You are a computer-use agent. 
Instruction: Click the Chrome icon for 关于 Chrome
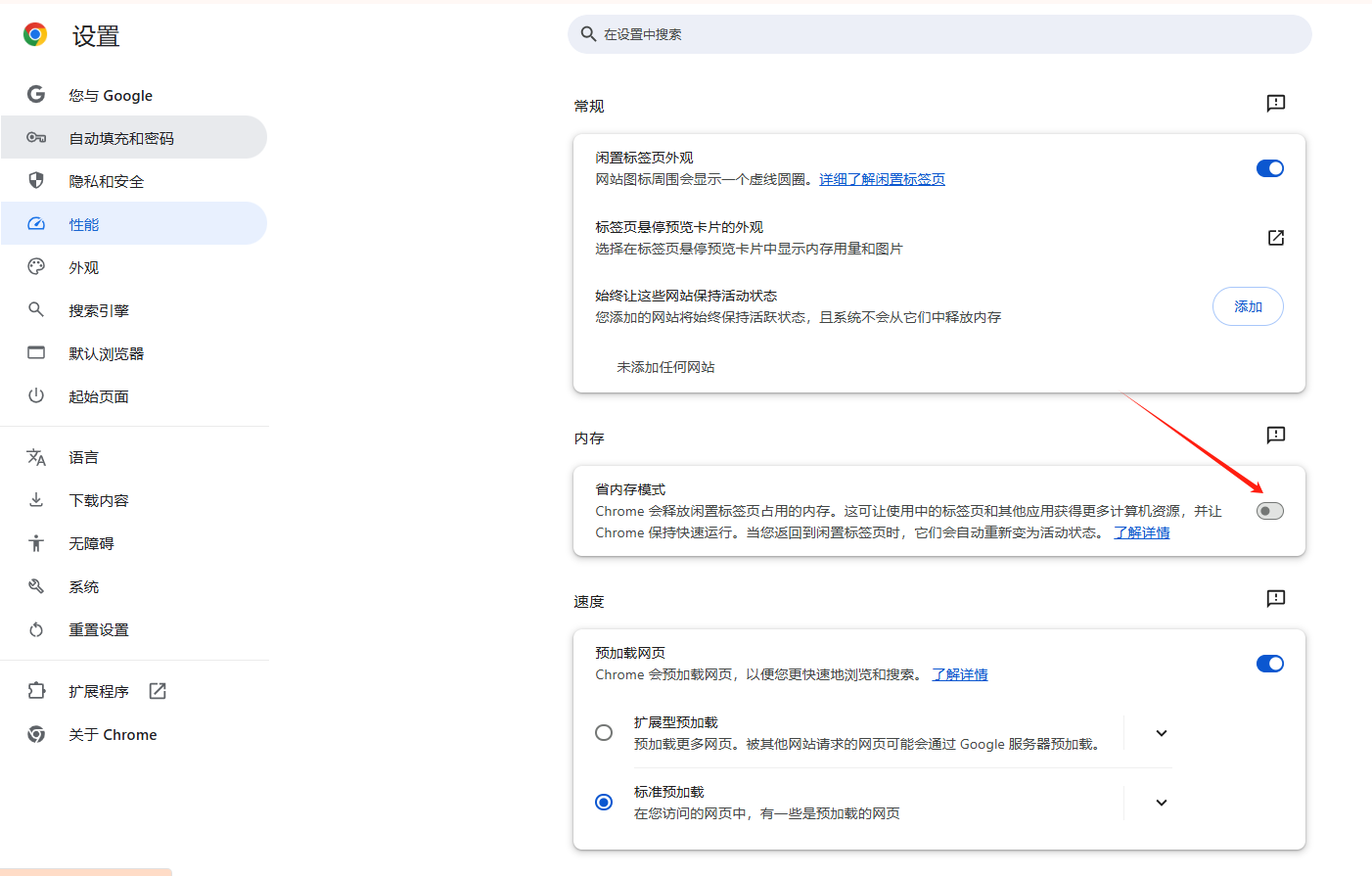pyautogui.click(x=36, y=734)
